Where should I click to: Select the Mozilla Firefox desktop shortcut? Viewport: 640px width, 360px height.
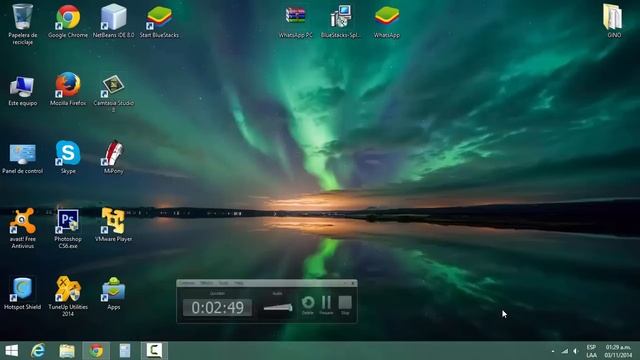click(x=68, y=89)
